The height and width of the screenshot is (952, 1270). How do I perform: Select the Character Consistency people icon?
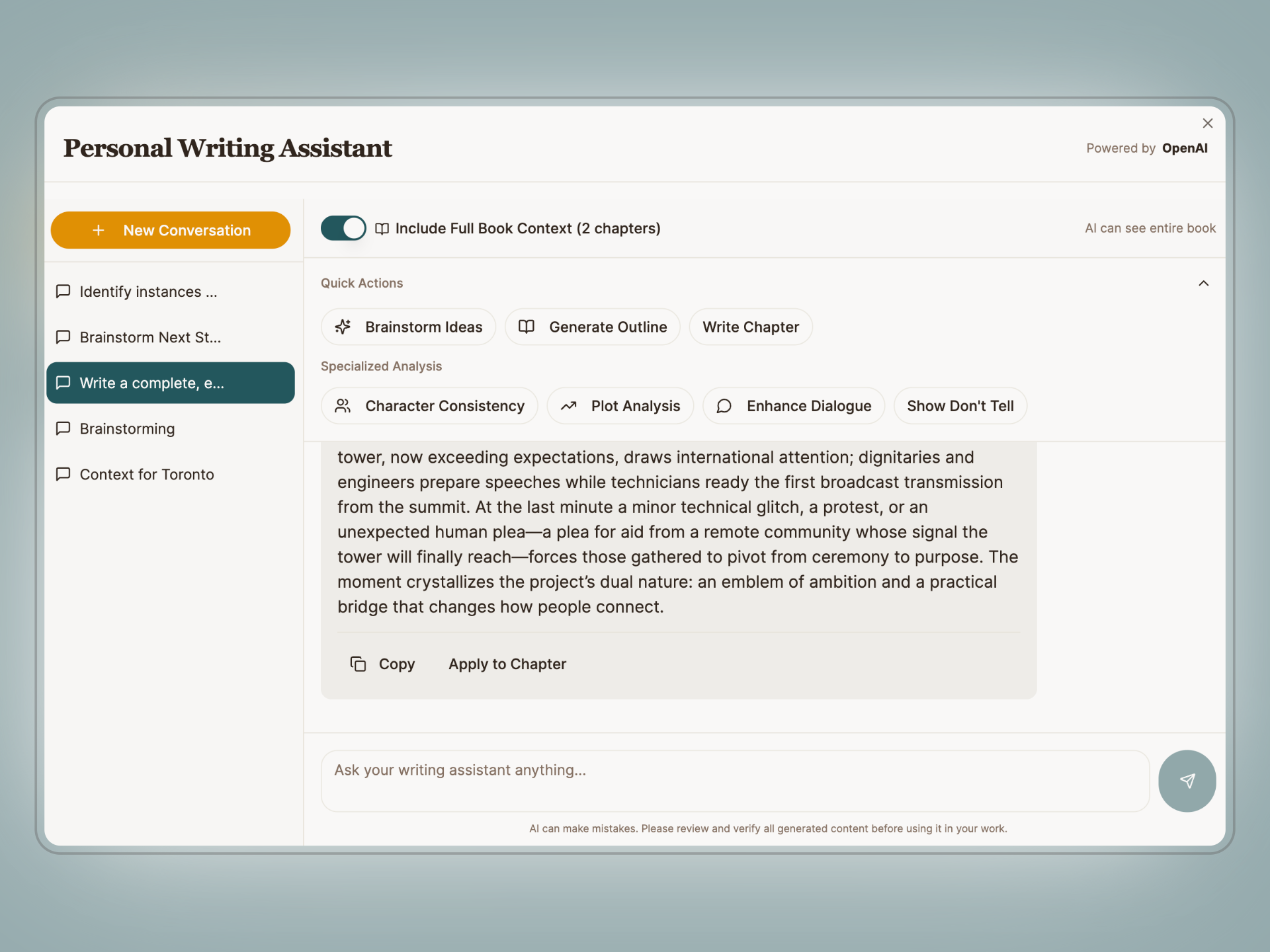tap(343, 406)
